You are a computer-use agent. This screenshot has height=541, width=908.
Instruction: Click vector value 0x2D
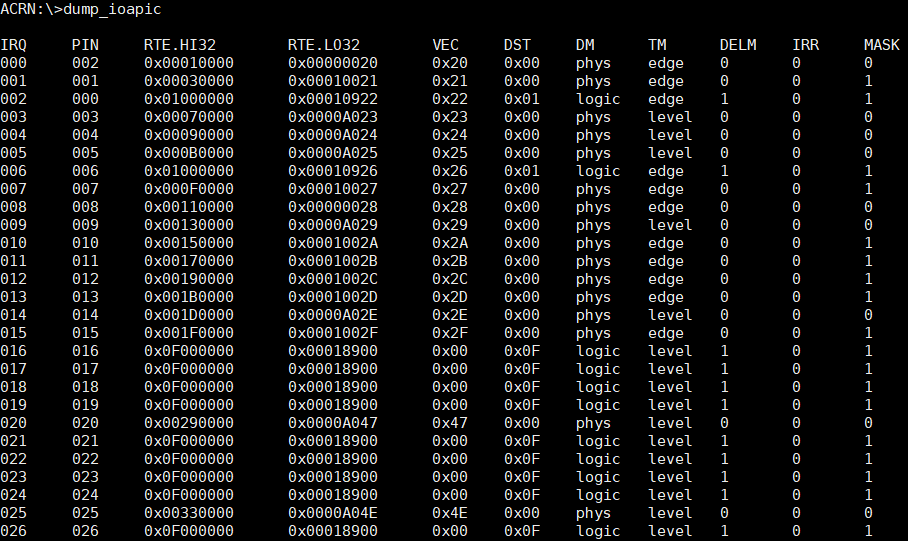[x=450, y=297]
